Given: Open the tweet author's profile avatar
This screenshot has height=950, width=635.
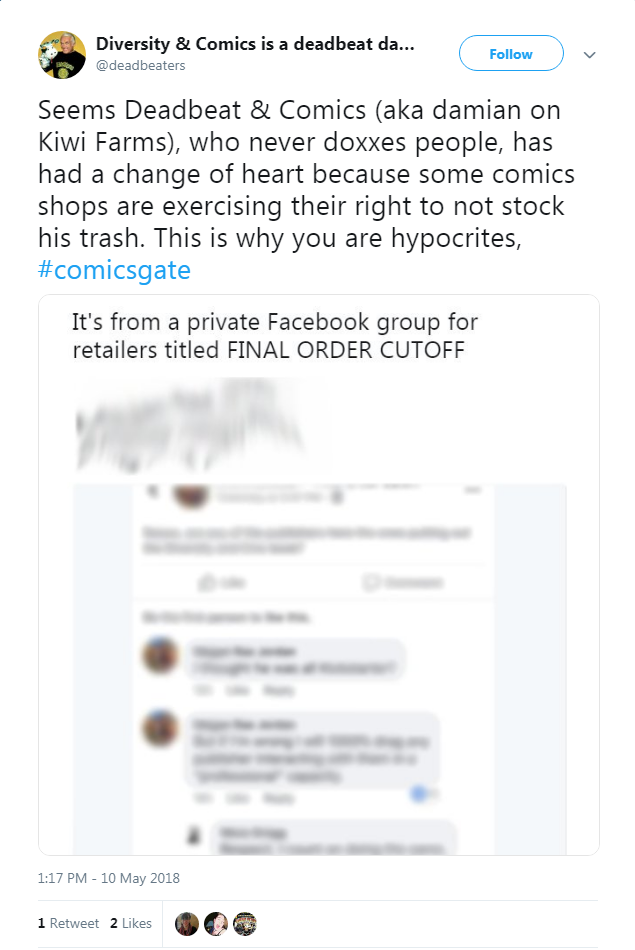Looking at the screenshot, I should pyautogui.click(x=61, y=55).
